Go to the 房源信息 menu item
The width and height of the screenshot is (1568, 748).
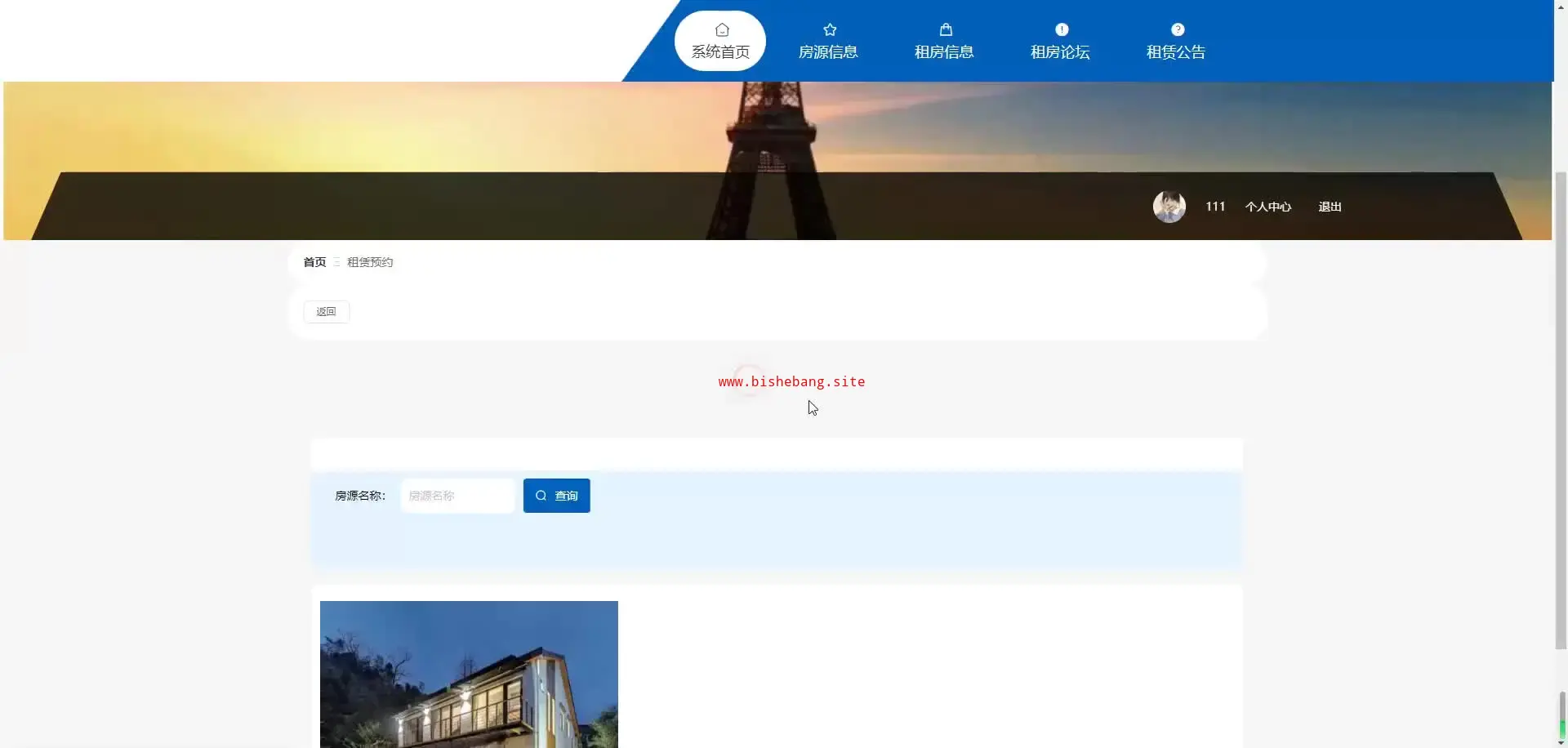(828, 41)
